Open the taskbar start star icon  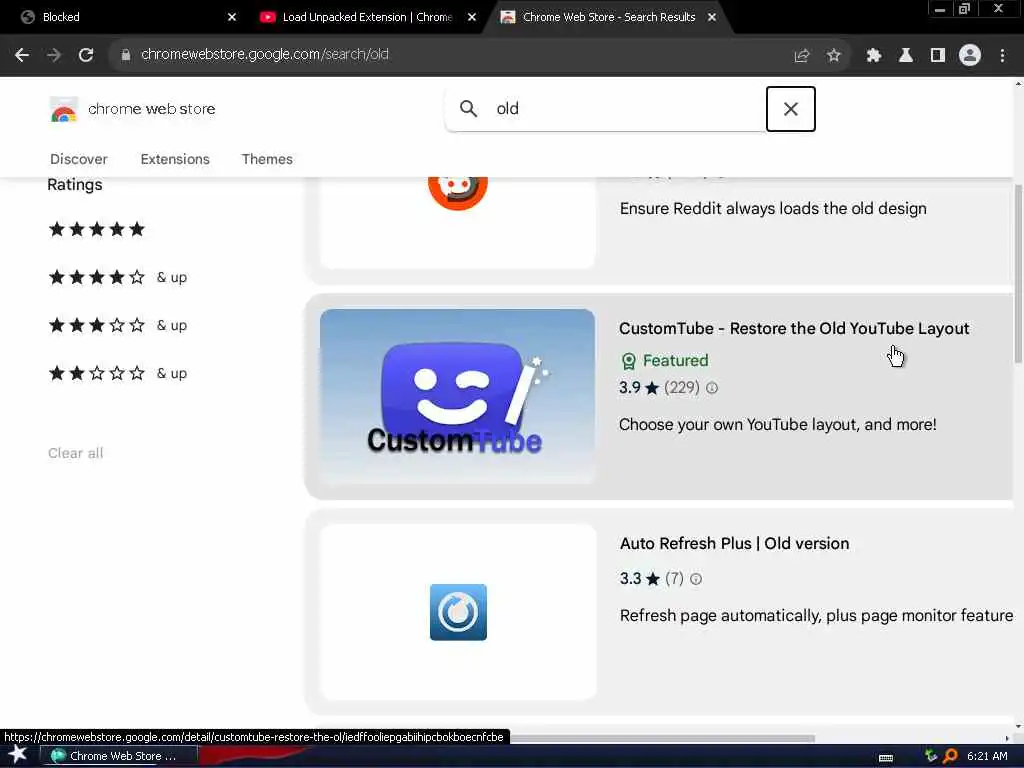[x=18, y=755]
